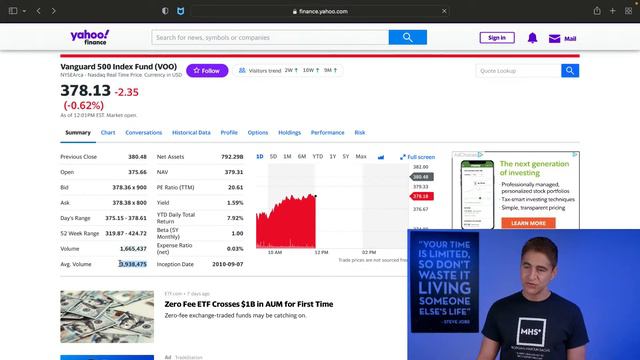Toggle the Safari sidebar icon
The image size is (640, 360).
pos(13,11)
